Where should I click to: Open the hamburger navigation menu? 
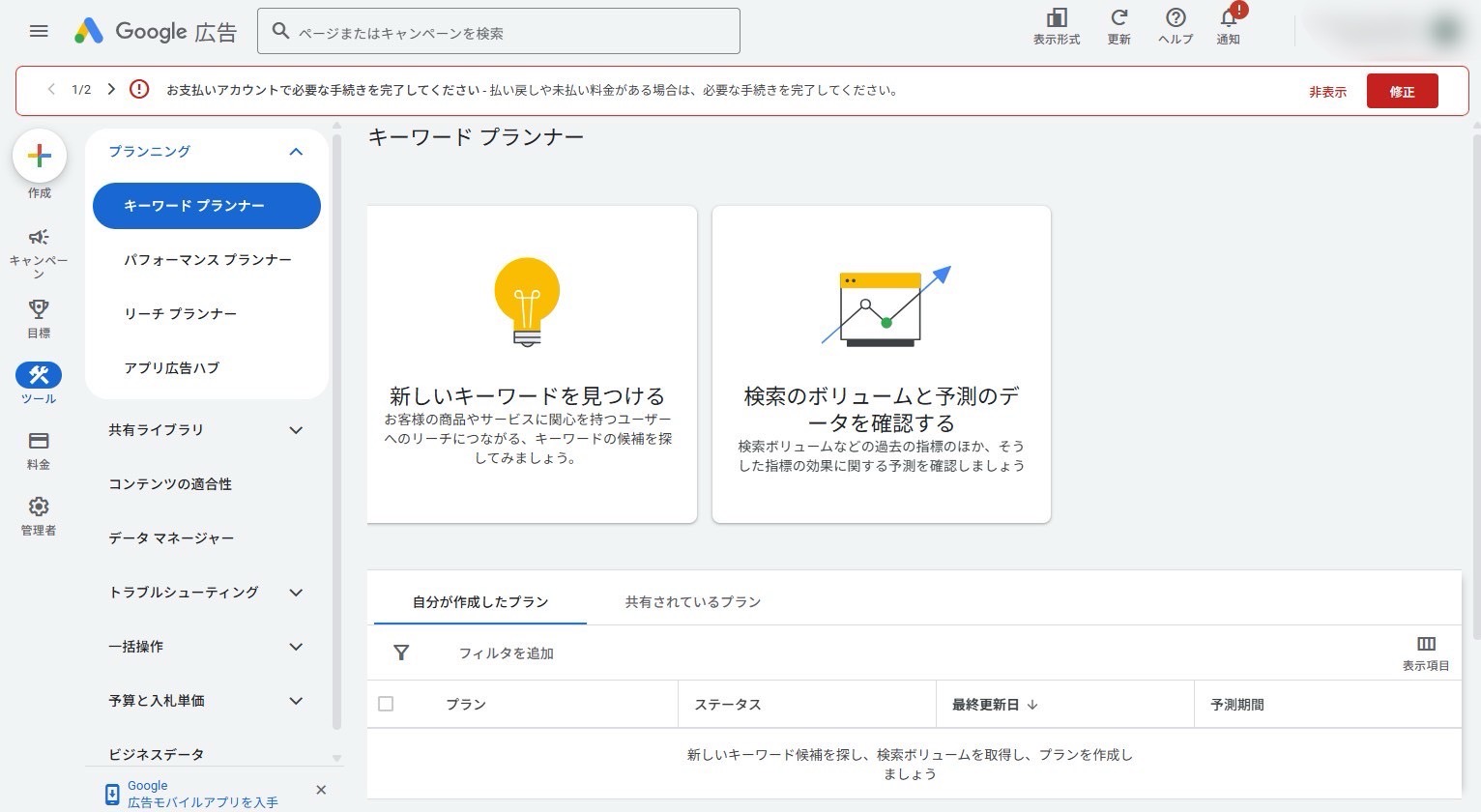[x=39, y=30]
